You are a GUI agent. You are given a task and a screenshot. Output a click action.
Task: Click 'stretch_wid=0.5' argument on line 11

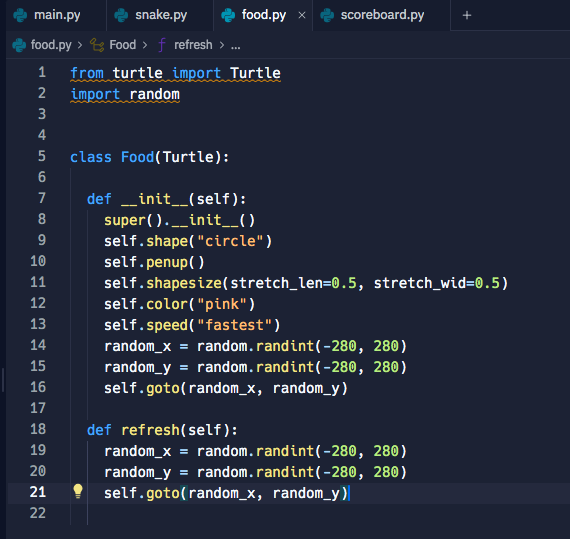(437, 283)
